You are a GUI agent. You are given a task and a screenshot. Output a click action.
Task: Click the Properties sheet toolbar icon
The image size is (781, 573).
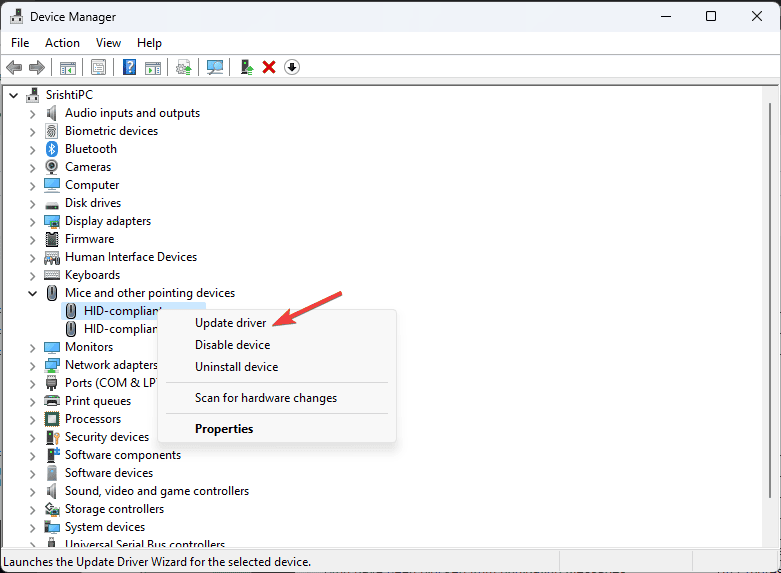click(x=99, y=67)
